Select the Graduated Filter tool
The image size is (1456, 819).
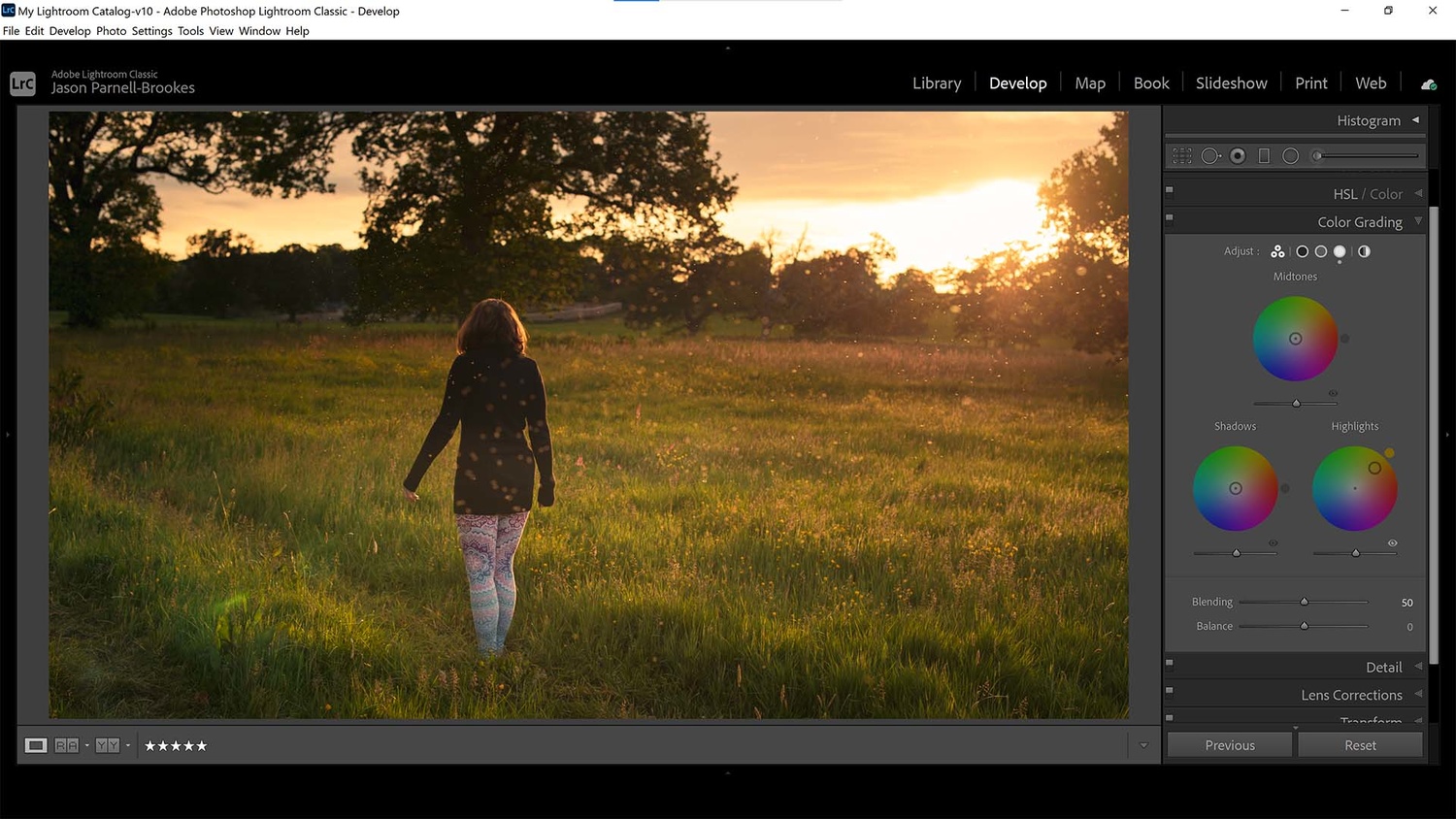pos(1264,155)
